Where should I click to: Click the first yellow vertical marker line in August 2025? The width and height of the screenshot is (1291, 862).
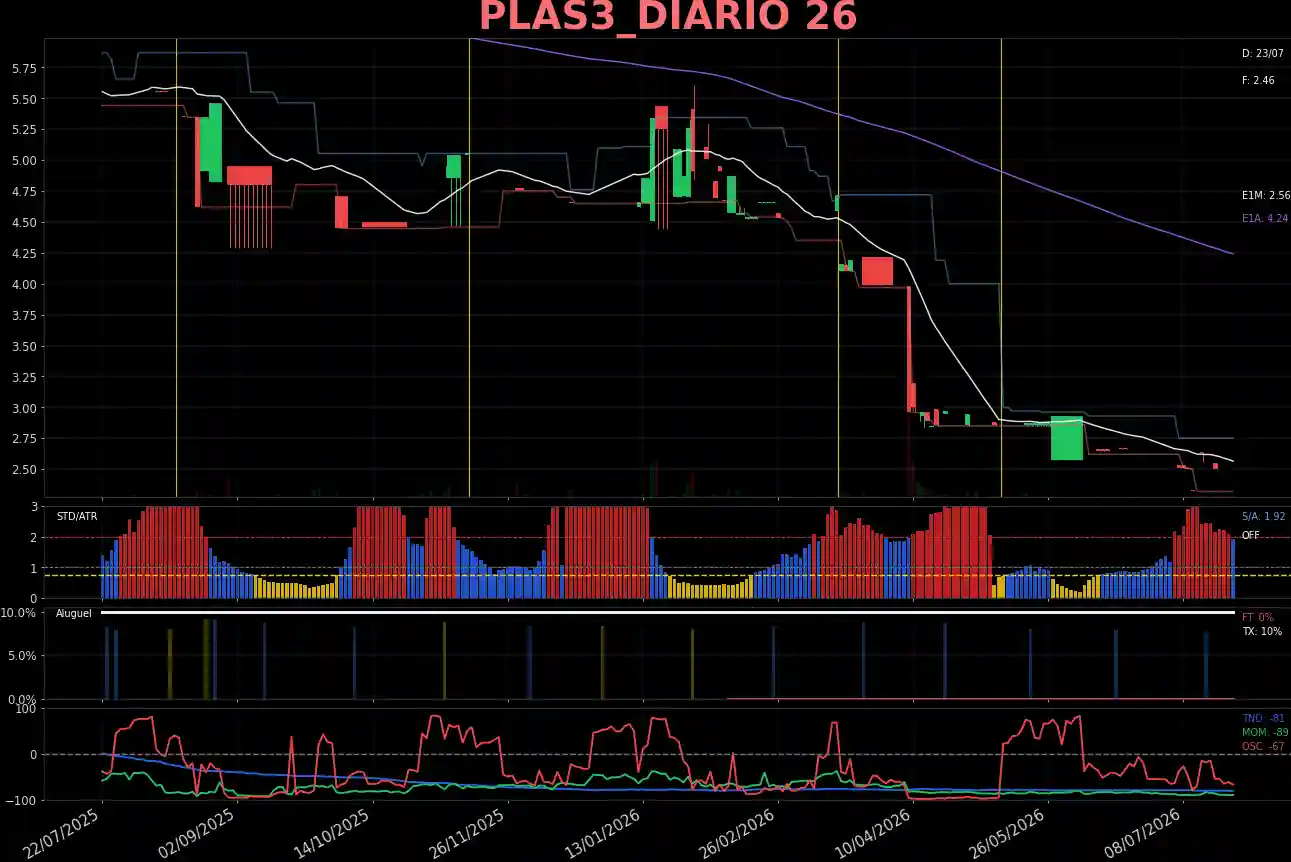click(x=176, y=267)
